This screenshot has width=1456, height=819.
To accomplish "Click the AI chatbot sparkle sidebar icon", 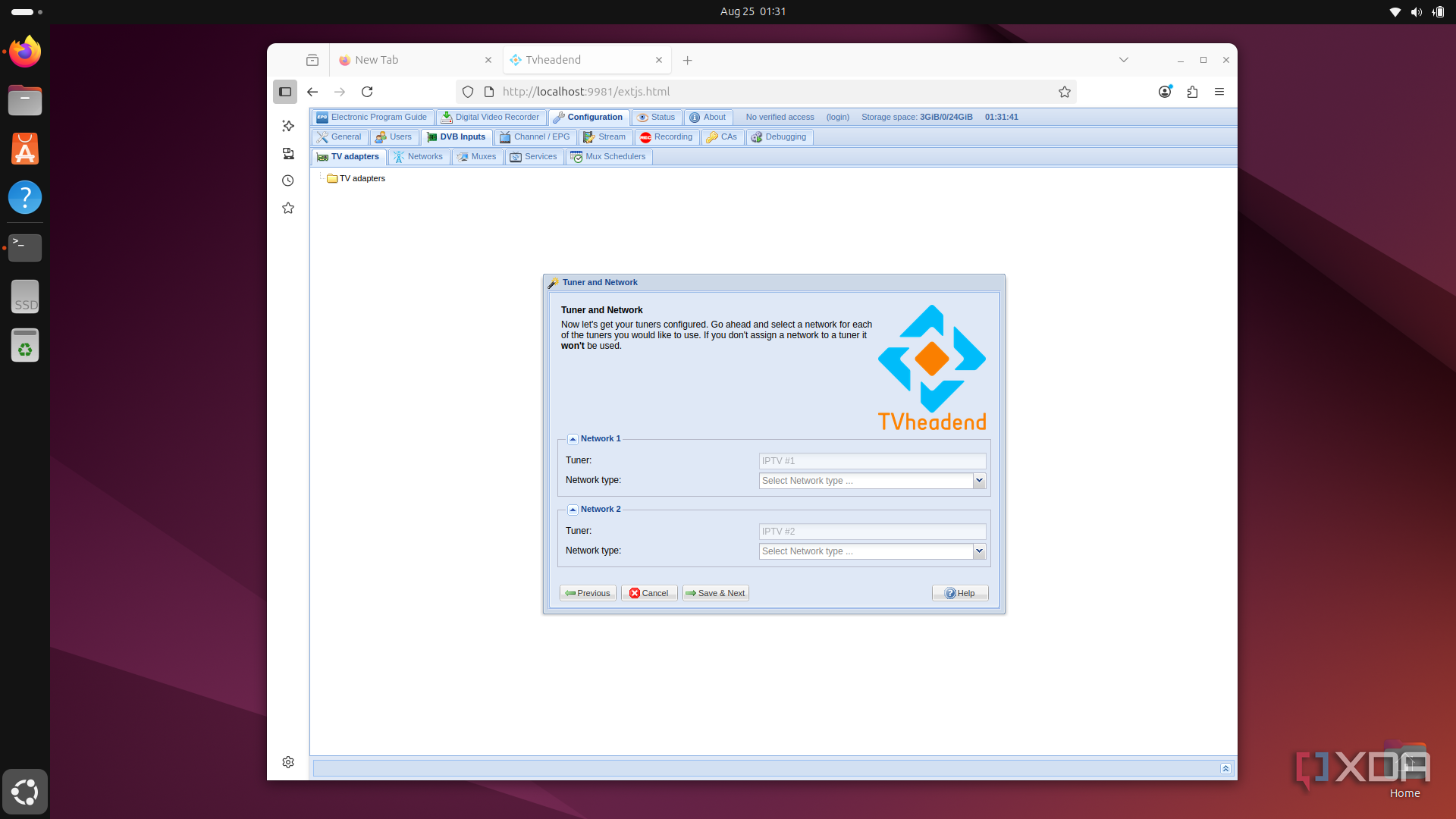I will tap(288, 126).
